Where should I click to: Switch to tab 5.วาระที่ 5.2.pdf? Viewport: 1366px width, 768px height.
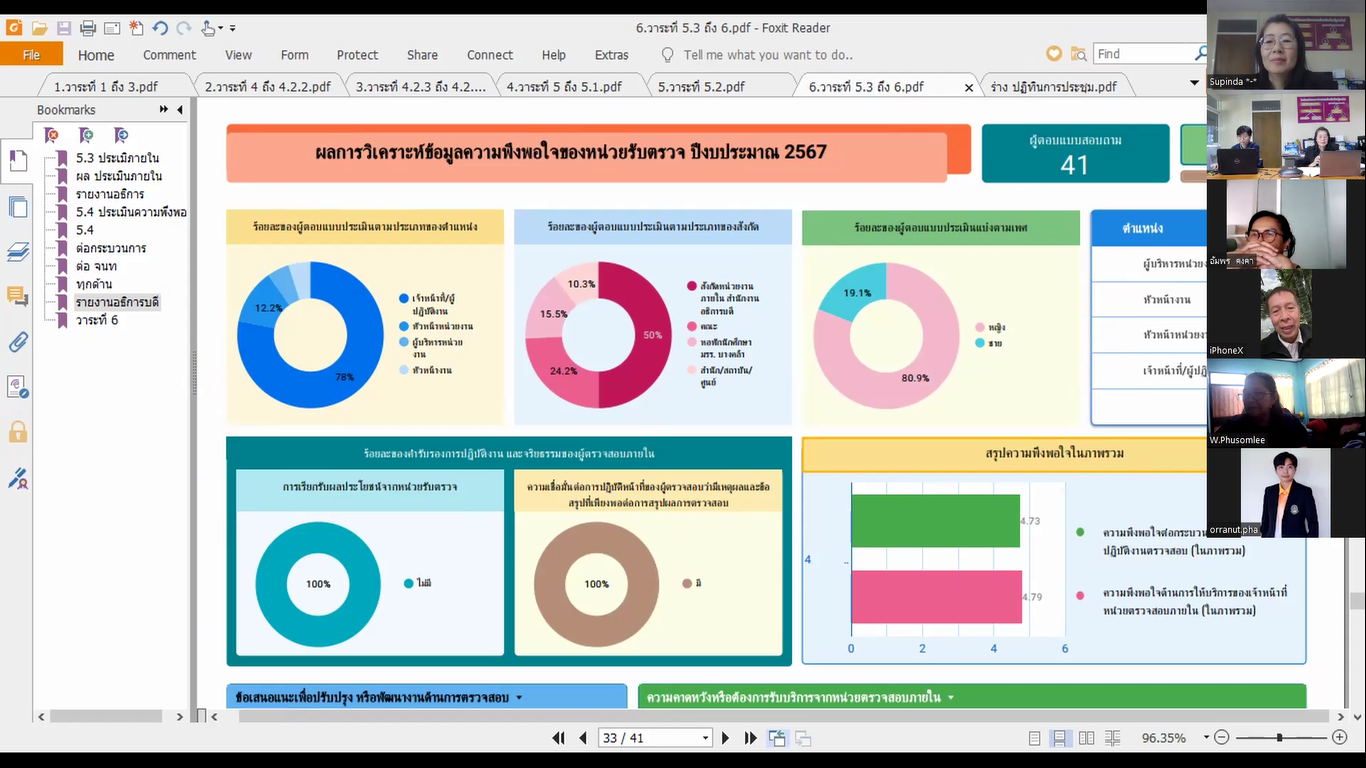coord(701,87)
